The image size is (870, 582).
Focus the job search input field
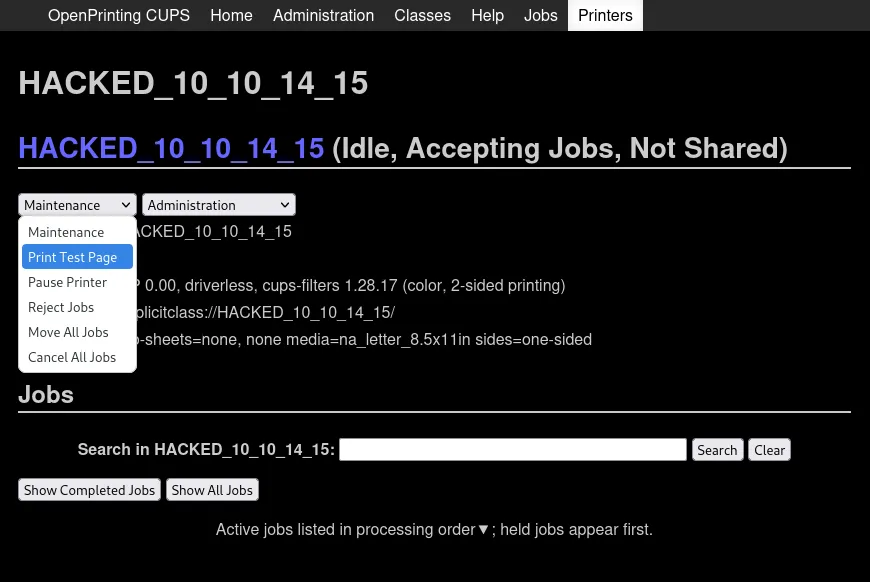point(513,449)
